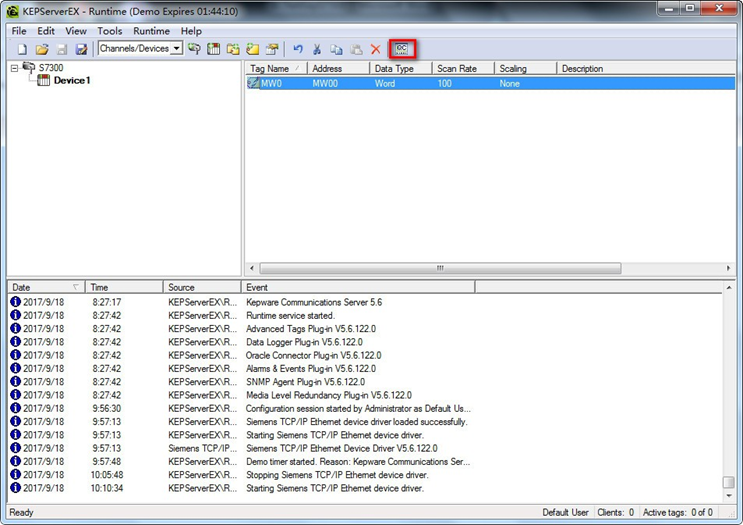The width and height of the screenshot is (743, 525).
Task: Select the 'Demo timer started' log entry
Action: (364, 461)
